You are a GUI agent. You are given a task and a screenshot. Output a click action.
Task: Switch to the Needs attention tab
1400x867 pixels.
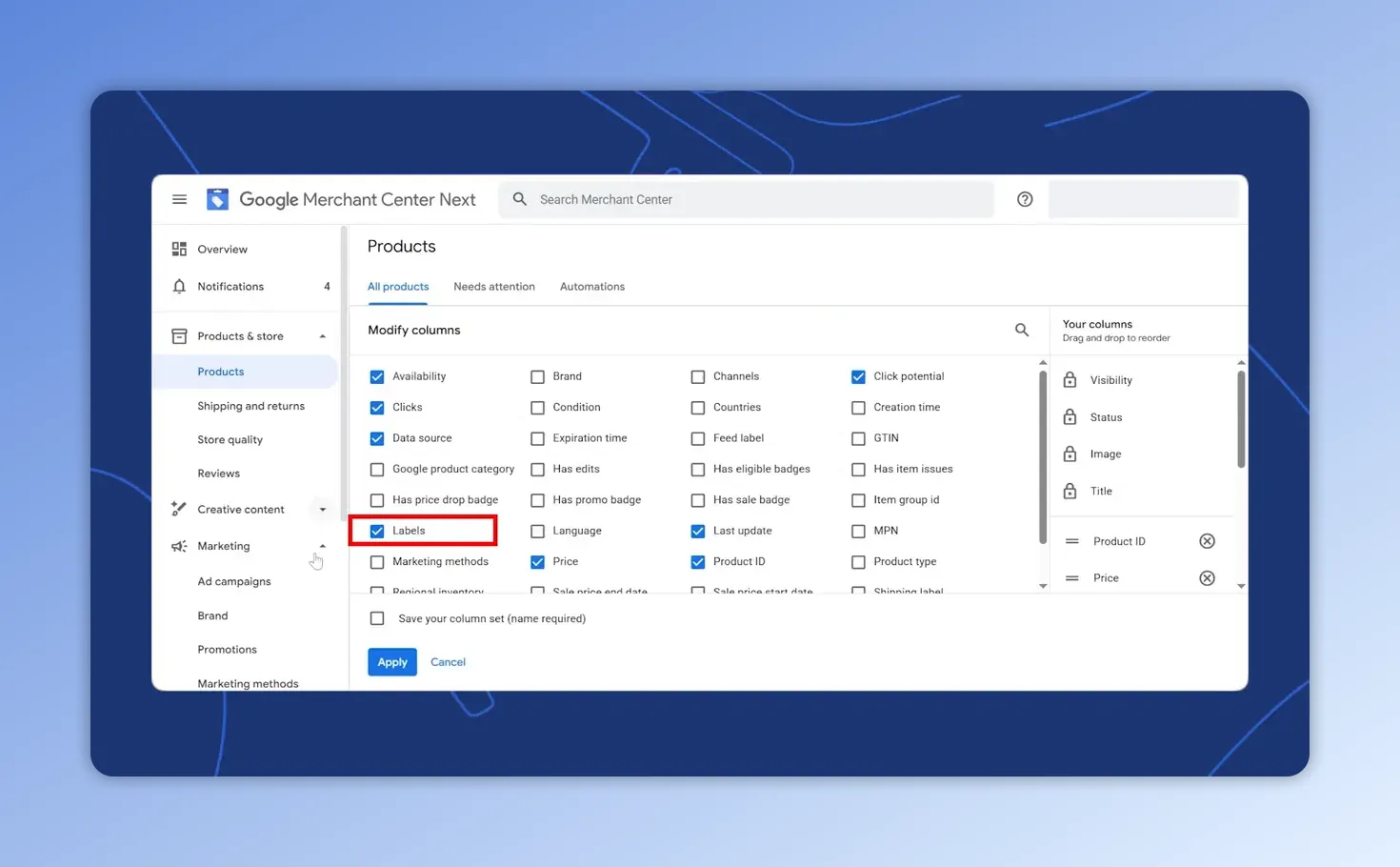[x=494, y=287]
